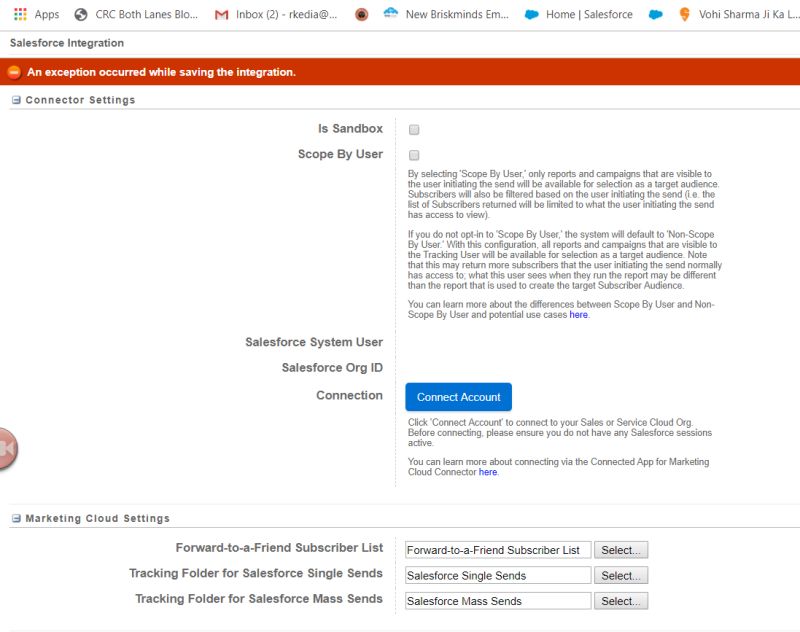800x632 pixels.
Task: Open the Select dialog for Salesforce Mass Sends
Action: (x=623, y=601)
